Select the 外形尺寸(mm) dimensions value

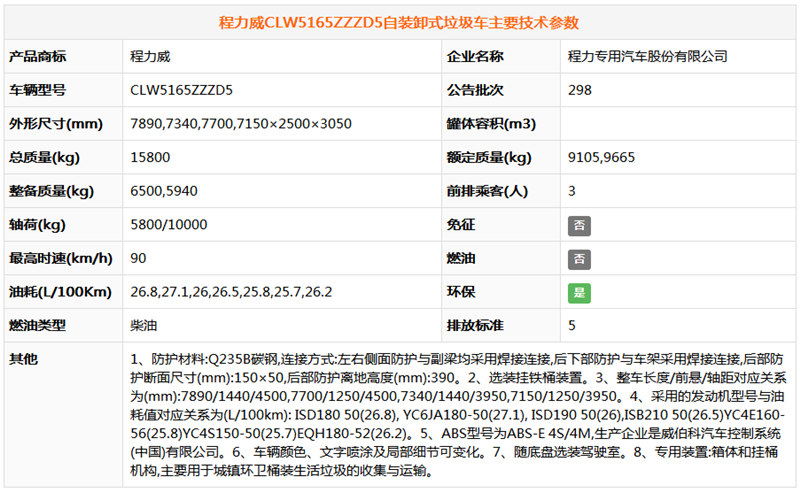click(240, 124)
